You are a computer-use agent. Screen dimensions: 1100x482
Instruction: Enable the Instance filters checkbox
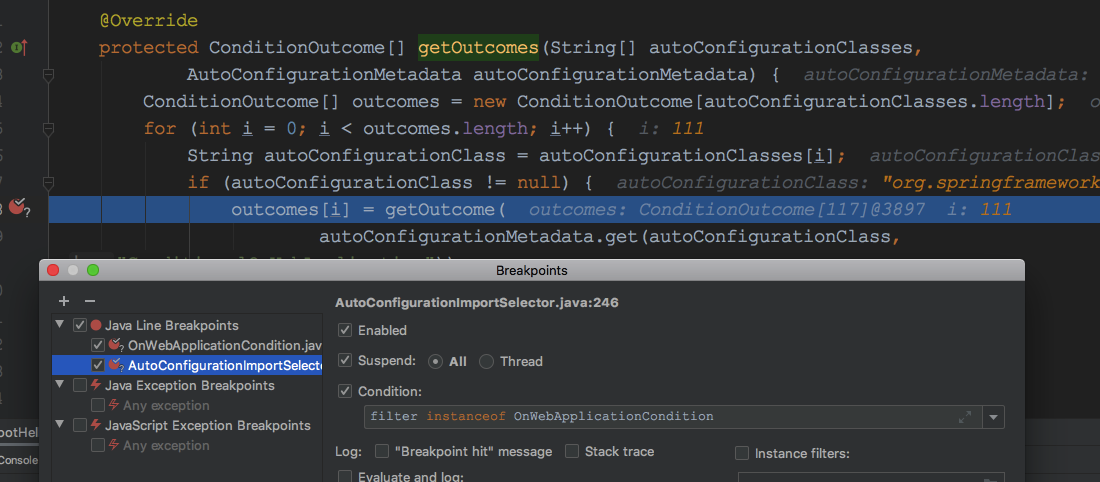pos(742,453)
